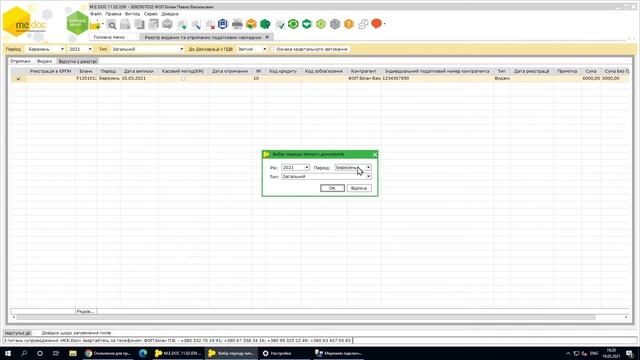Open Windows Start menu

[8, 353]
